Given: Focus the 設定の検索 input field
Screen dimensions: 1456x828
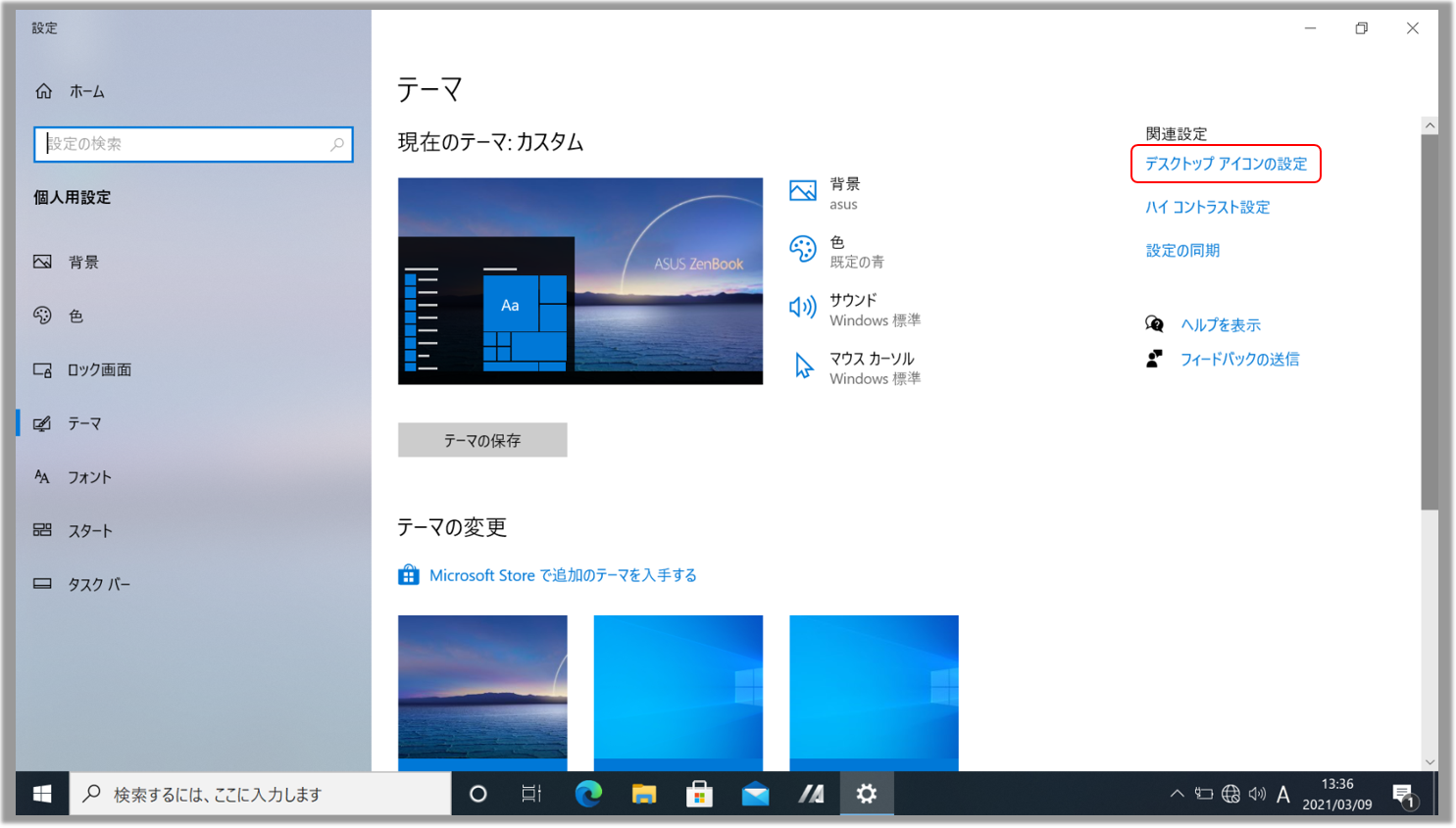Looking at the screenshot, I should pos(193,144).
